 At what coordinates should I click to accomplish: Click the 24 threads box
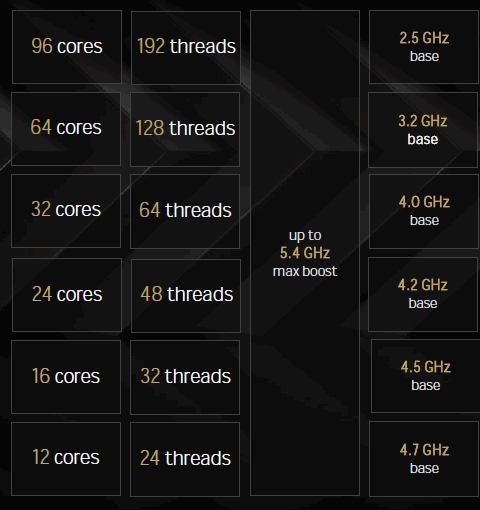coord(185,459)
